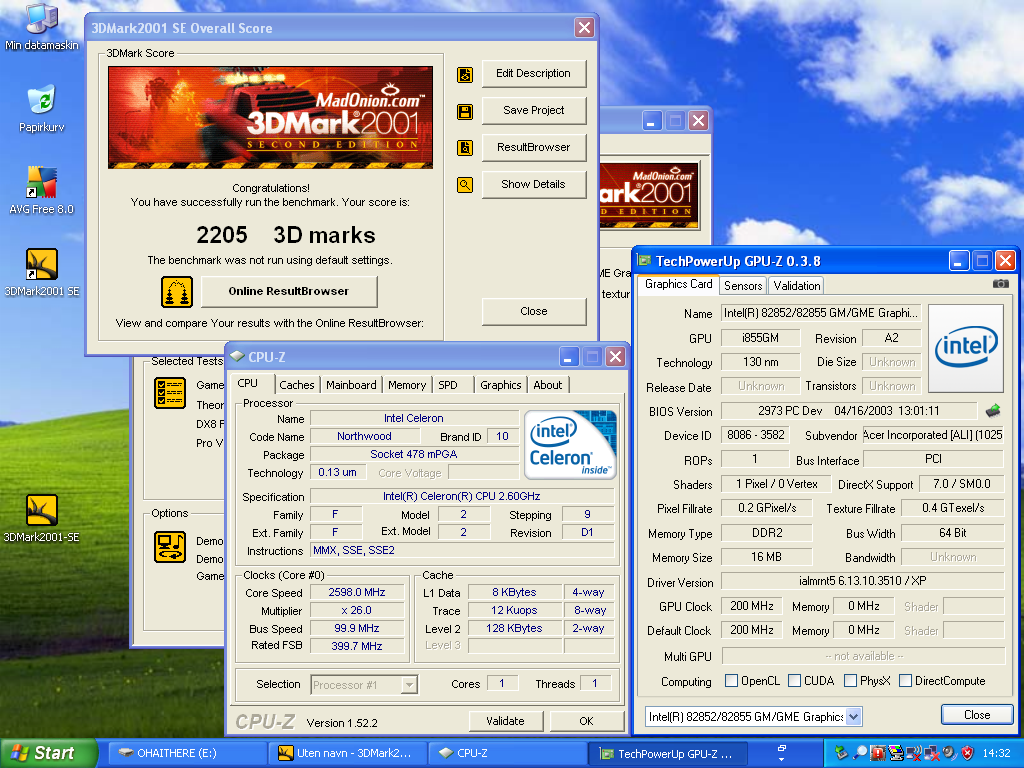Viewport: 1024px width, 768px height.
Task: Click the GPU-Z Name field value
Action: (821, 313)
